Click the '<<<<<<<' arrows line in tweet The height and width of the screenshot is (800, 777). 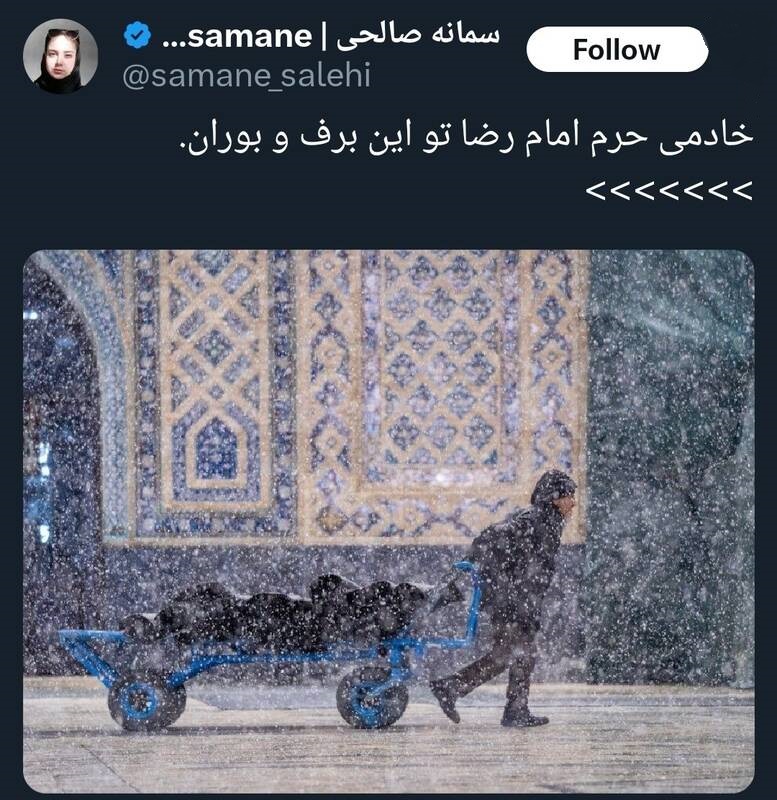point(669,191)
